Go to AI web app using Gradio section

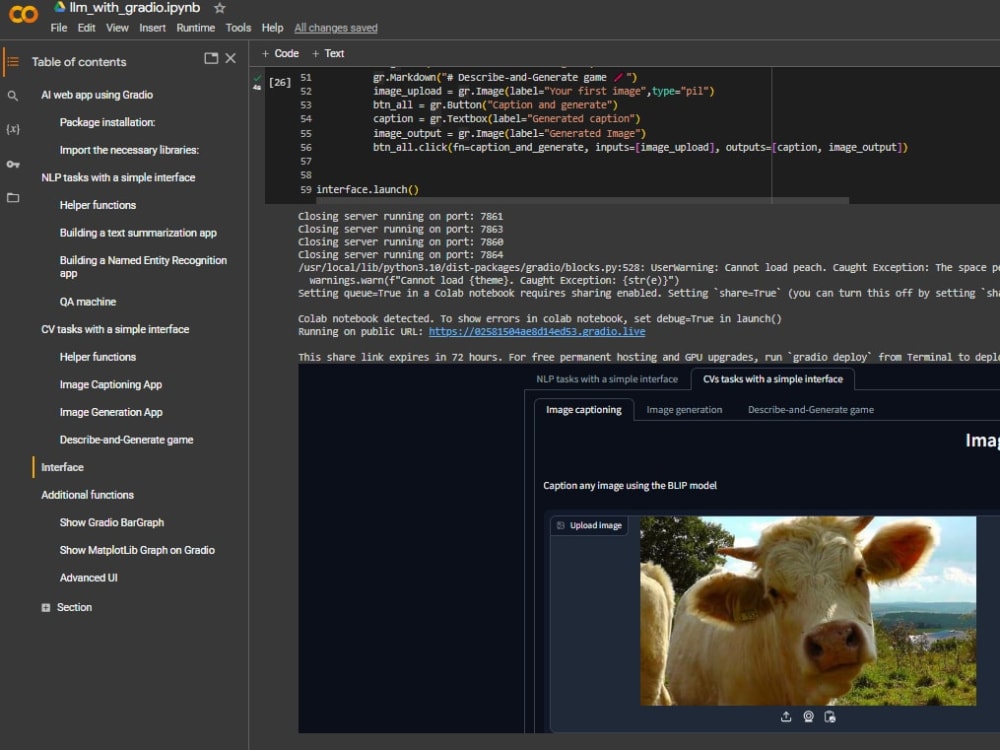(97, 95)
